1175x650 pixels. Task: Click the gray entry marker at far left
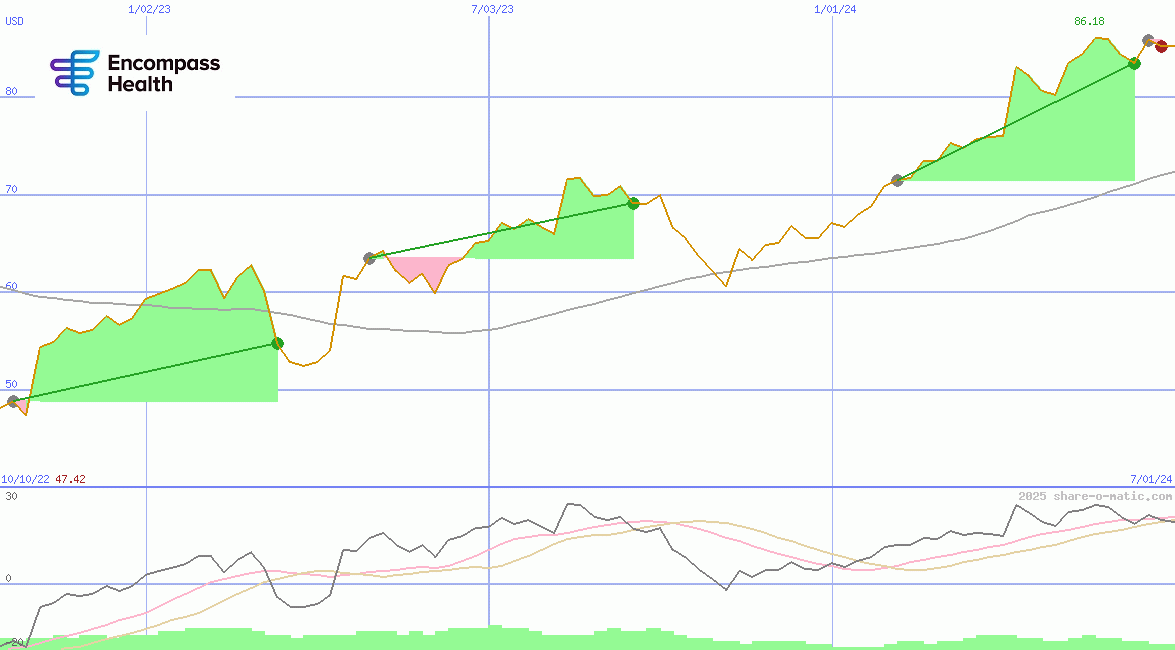13,401
